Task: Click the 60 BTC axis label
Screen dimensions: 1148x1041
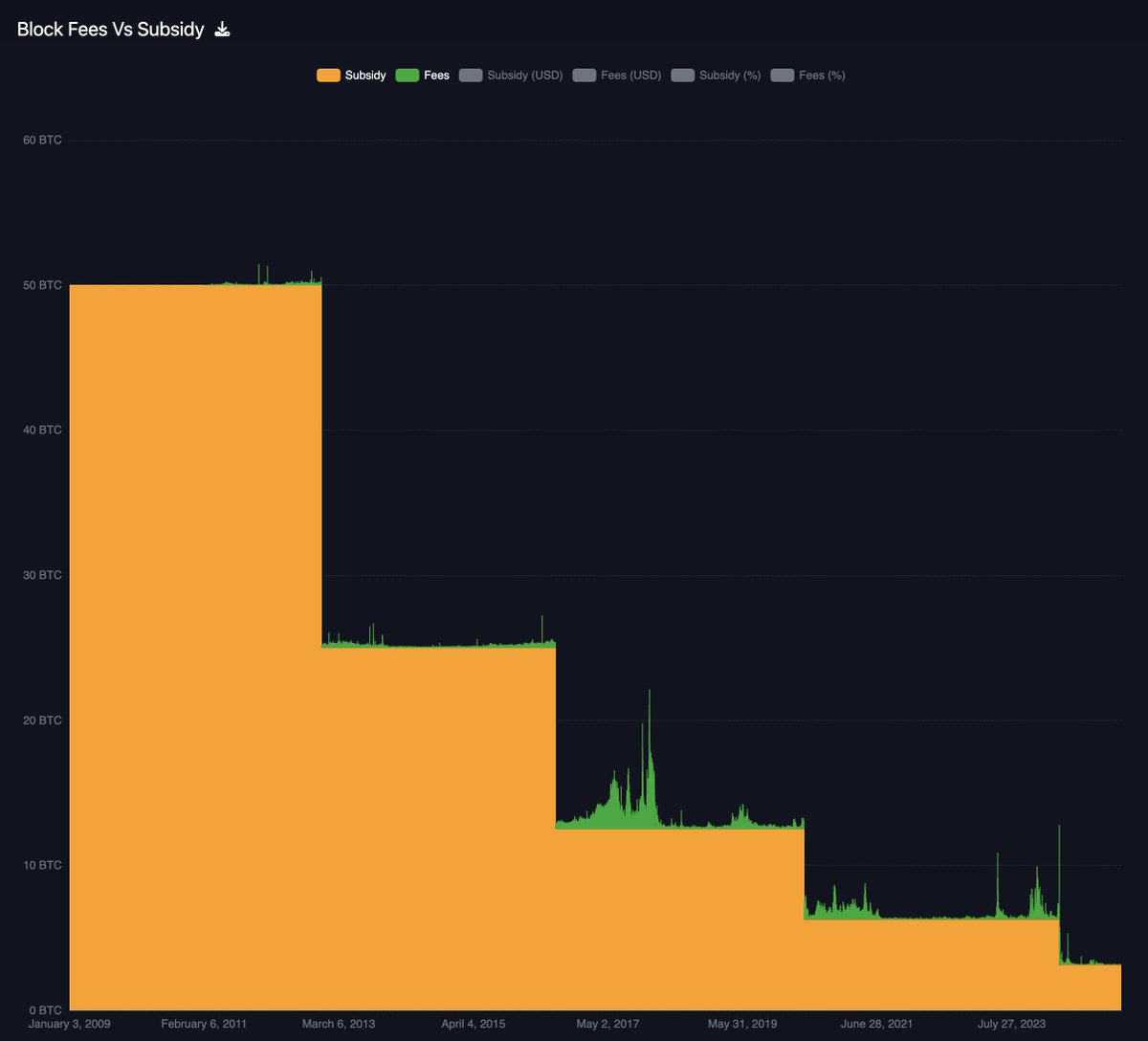Action: click(42, 140)
